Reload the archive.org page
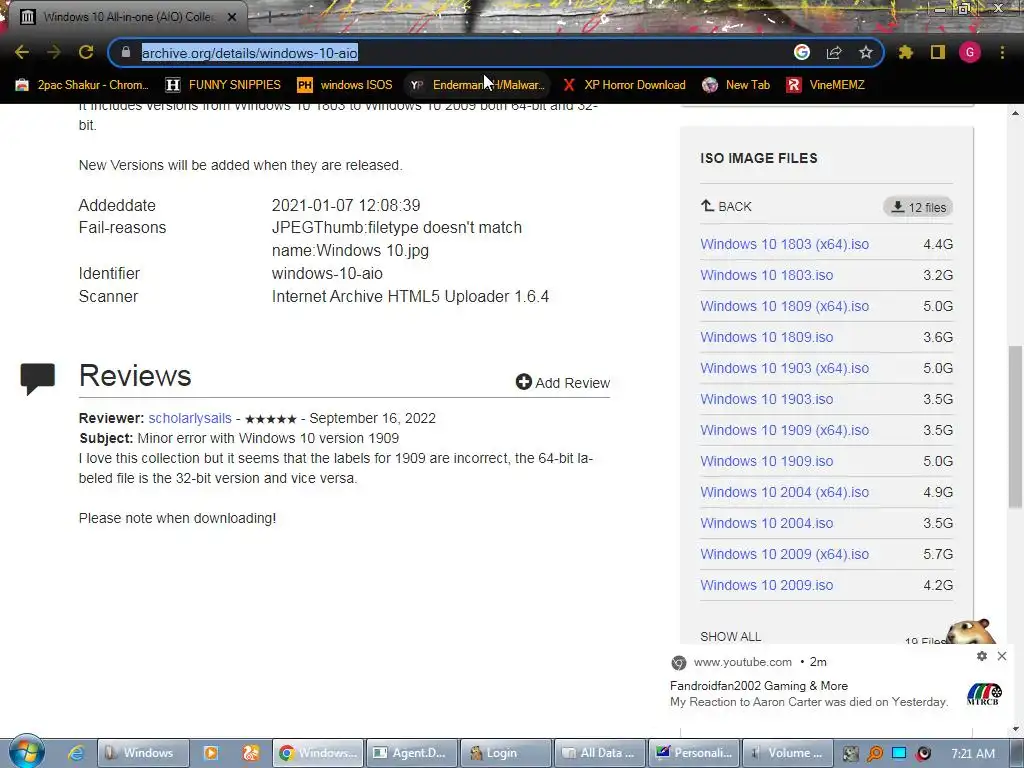The image size is (1024, 768). point(86,52)
